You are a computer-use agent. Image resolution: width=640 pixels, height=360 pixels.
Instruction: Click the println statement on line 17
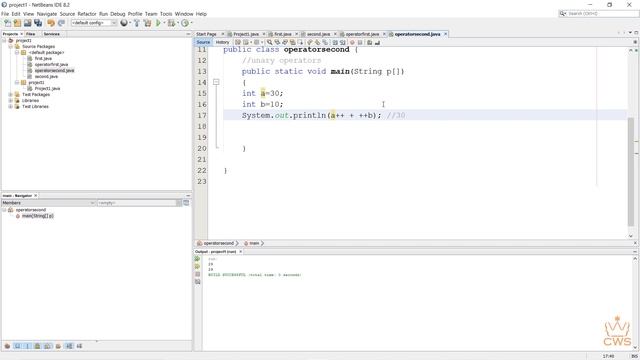311,116
